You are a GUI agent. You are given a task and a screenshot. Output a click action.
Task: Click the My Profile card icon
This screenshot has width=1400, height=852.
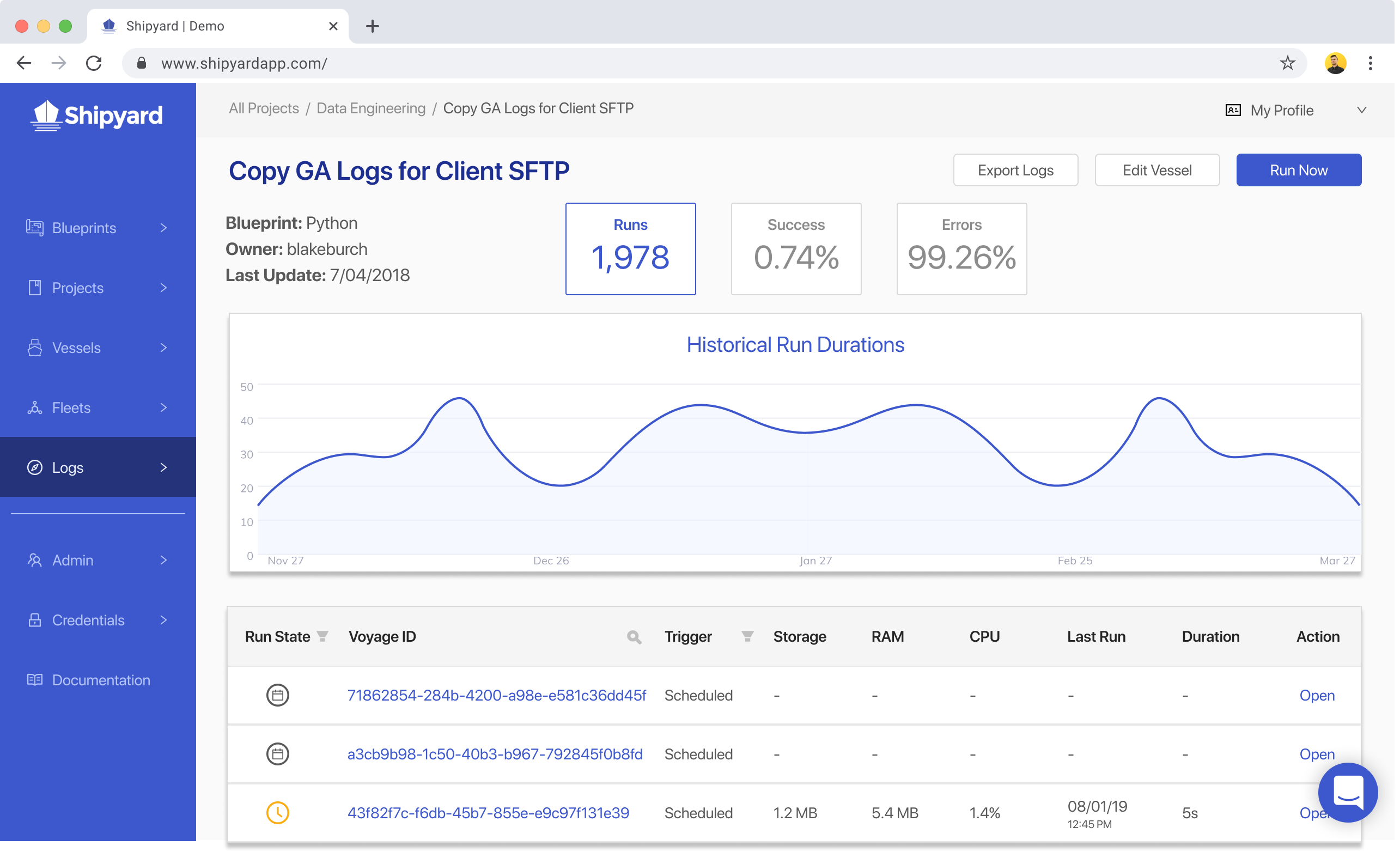[x=1233, y=110]
